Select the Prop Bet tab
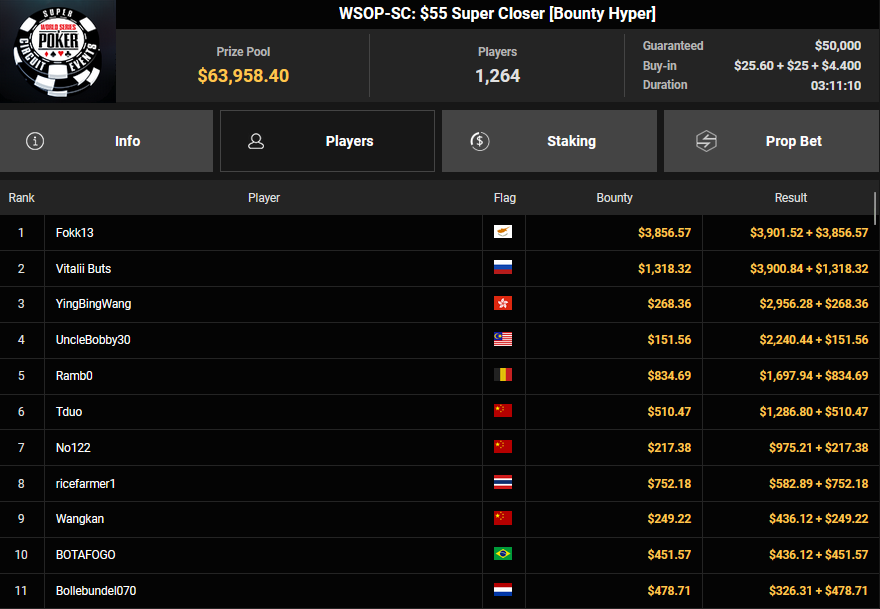Screen dimensions: 880x609 (771, 141)
